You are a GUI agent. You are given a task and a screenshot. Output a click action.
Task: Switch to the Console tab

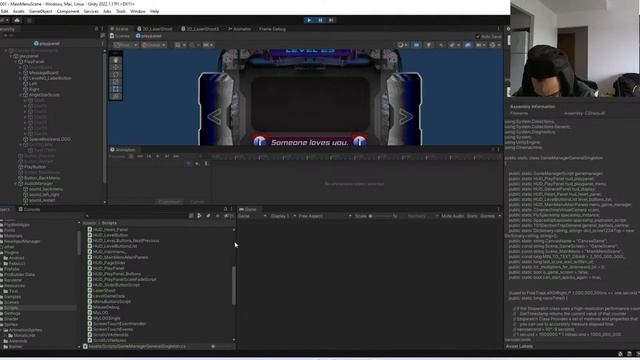29,209
